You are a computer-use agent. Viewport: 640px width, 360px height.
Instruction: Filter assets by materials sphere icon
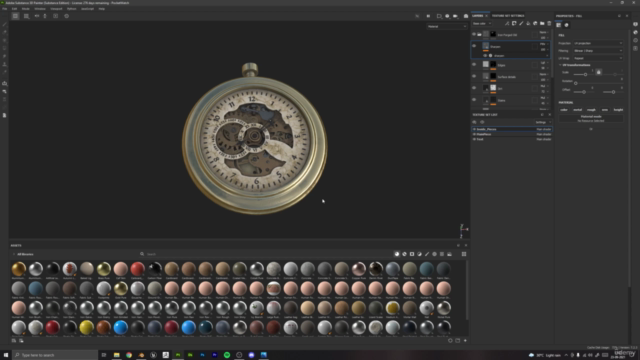coord(397,254)
